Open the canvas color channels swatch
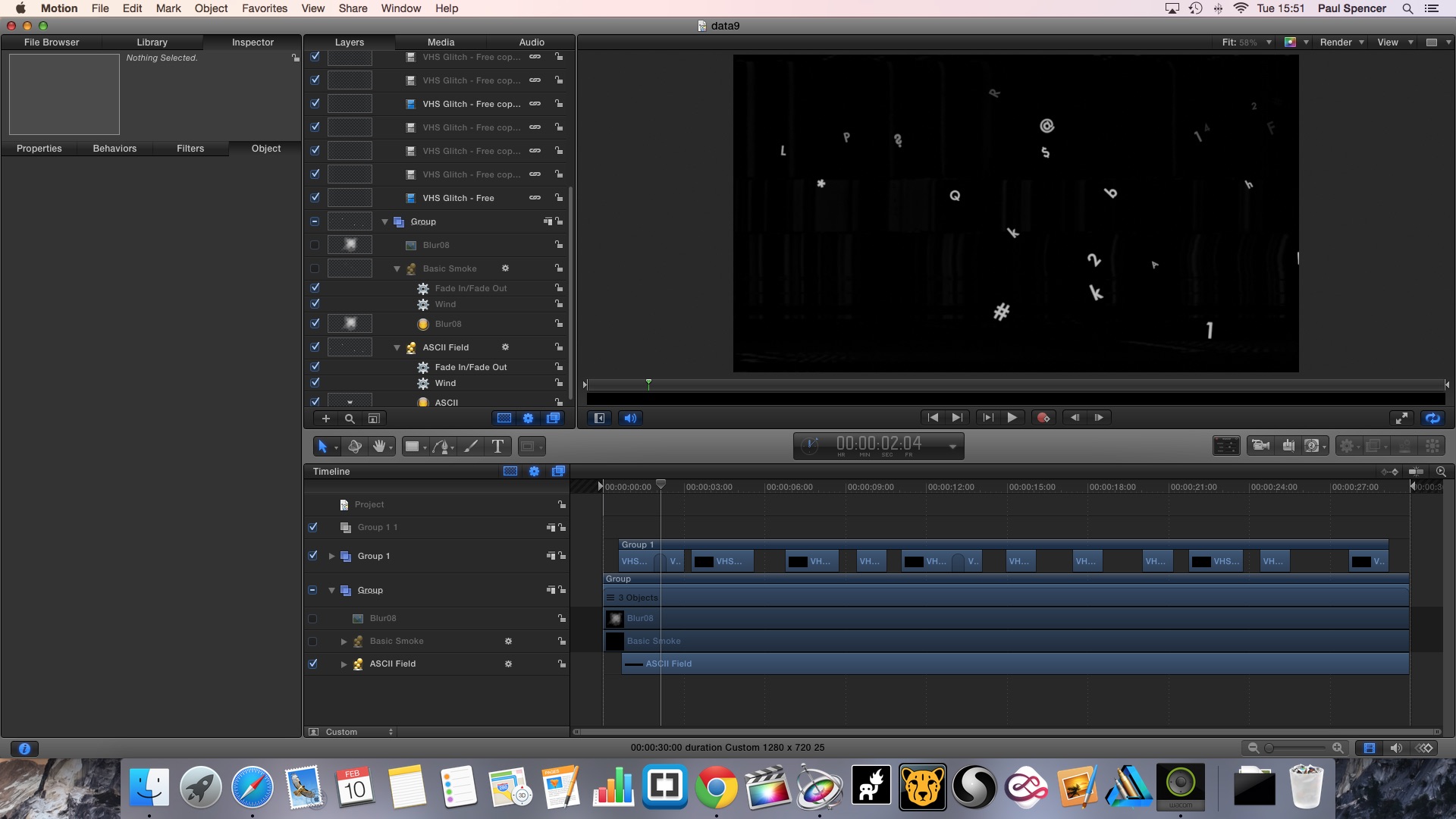This screenshot has height=819, width=1456. [x=1290, y=42]
